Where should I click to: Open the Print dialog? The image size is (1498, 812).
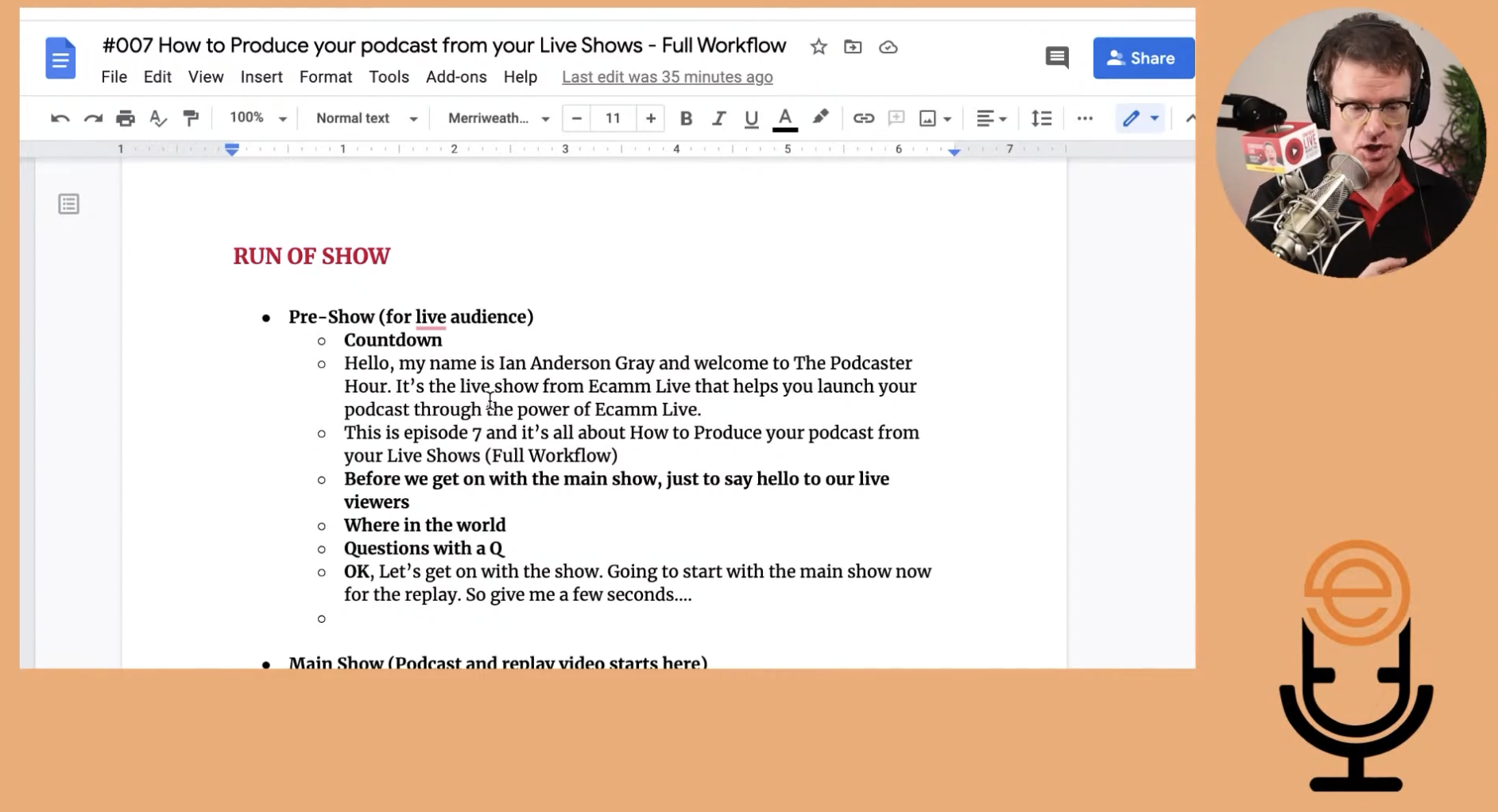pyautogui.click(x=125, y=118)
